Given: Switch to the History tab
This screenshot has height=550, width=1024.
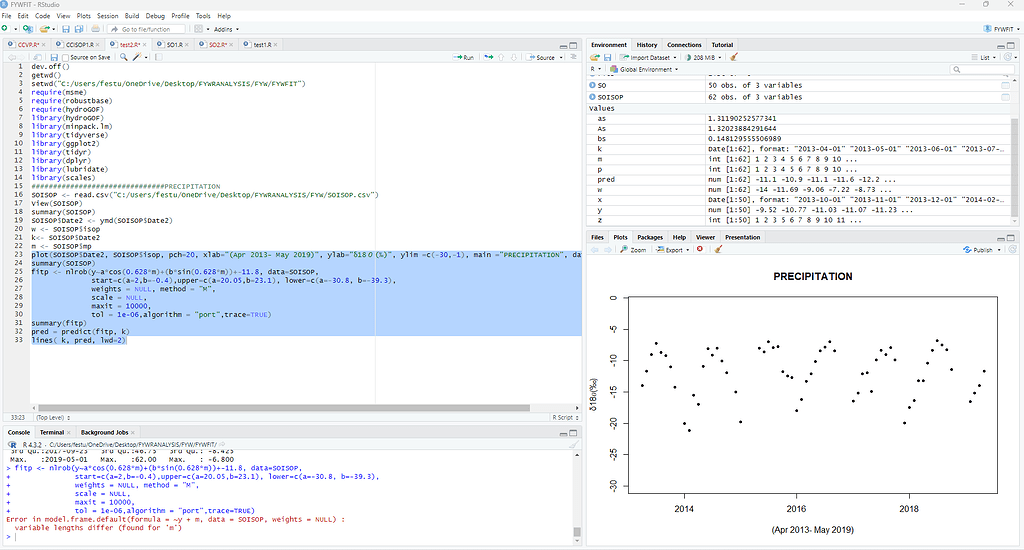Looking at the screenshot, I should [647, 45].
